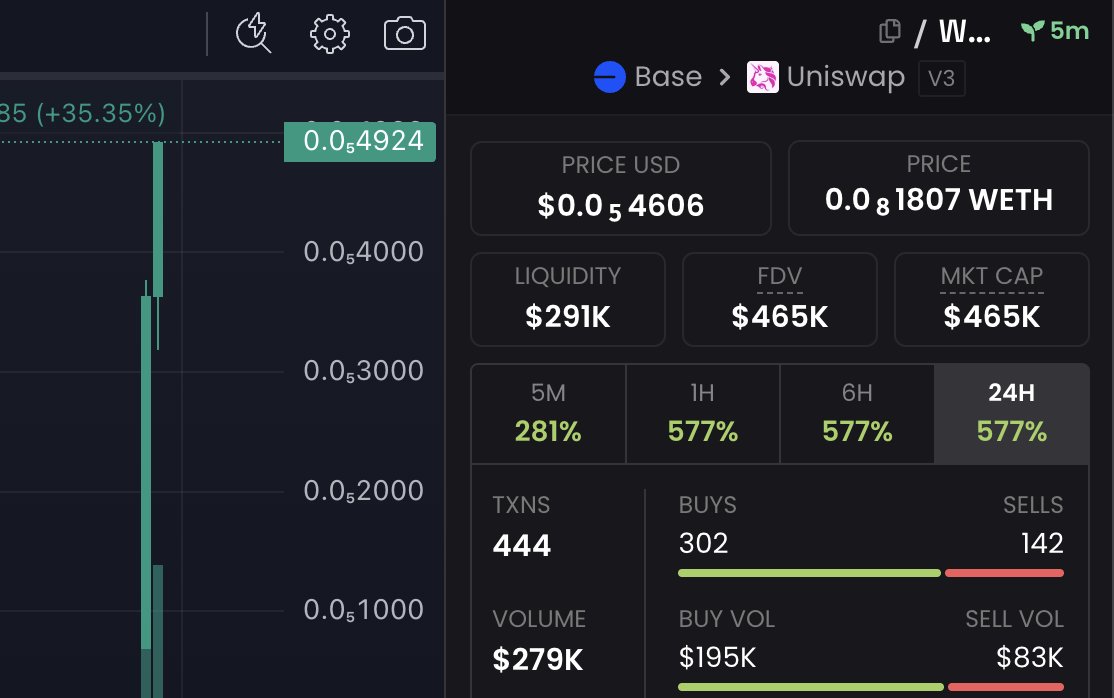Click the 0.0₈1807 WETH price box

coord(939,188)
